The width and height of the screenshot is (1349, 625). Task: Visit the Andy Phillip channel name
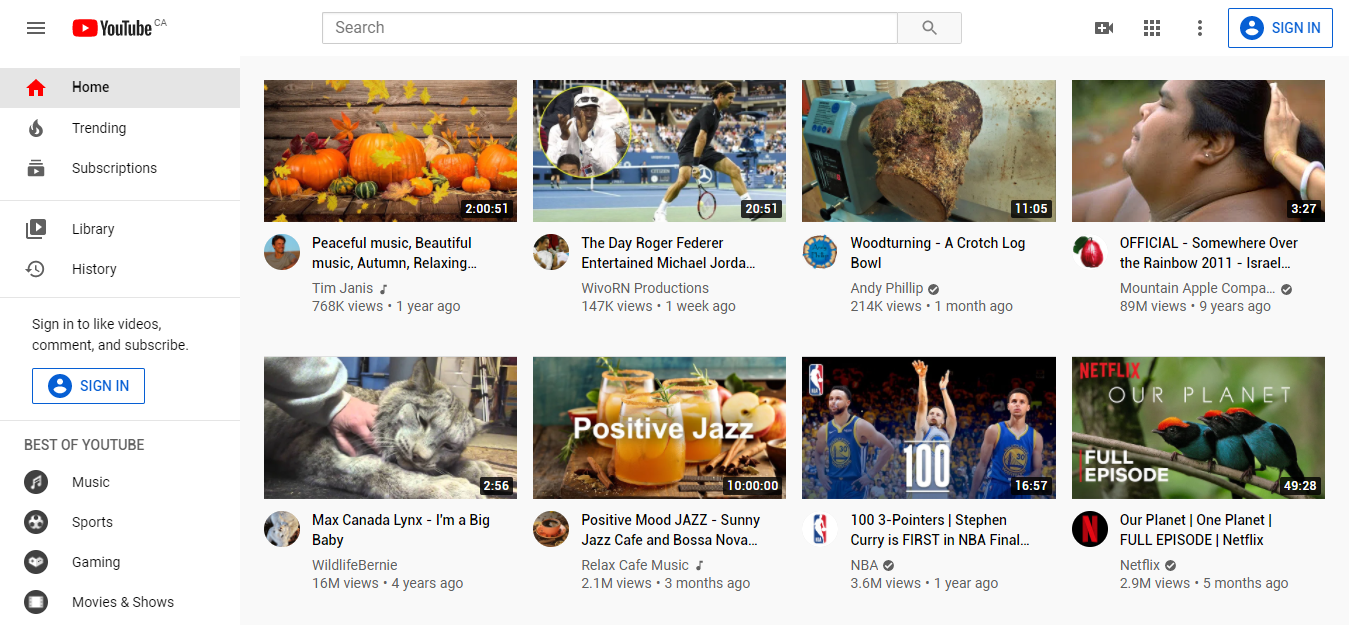pyautogui.click(x=887, y=288)
